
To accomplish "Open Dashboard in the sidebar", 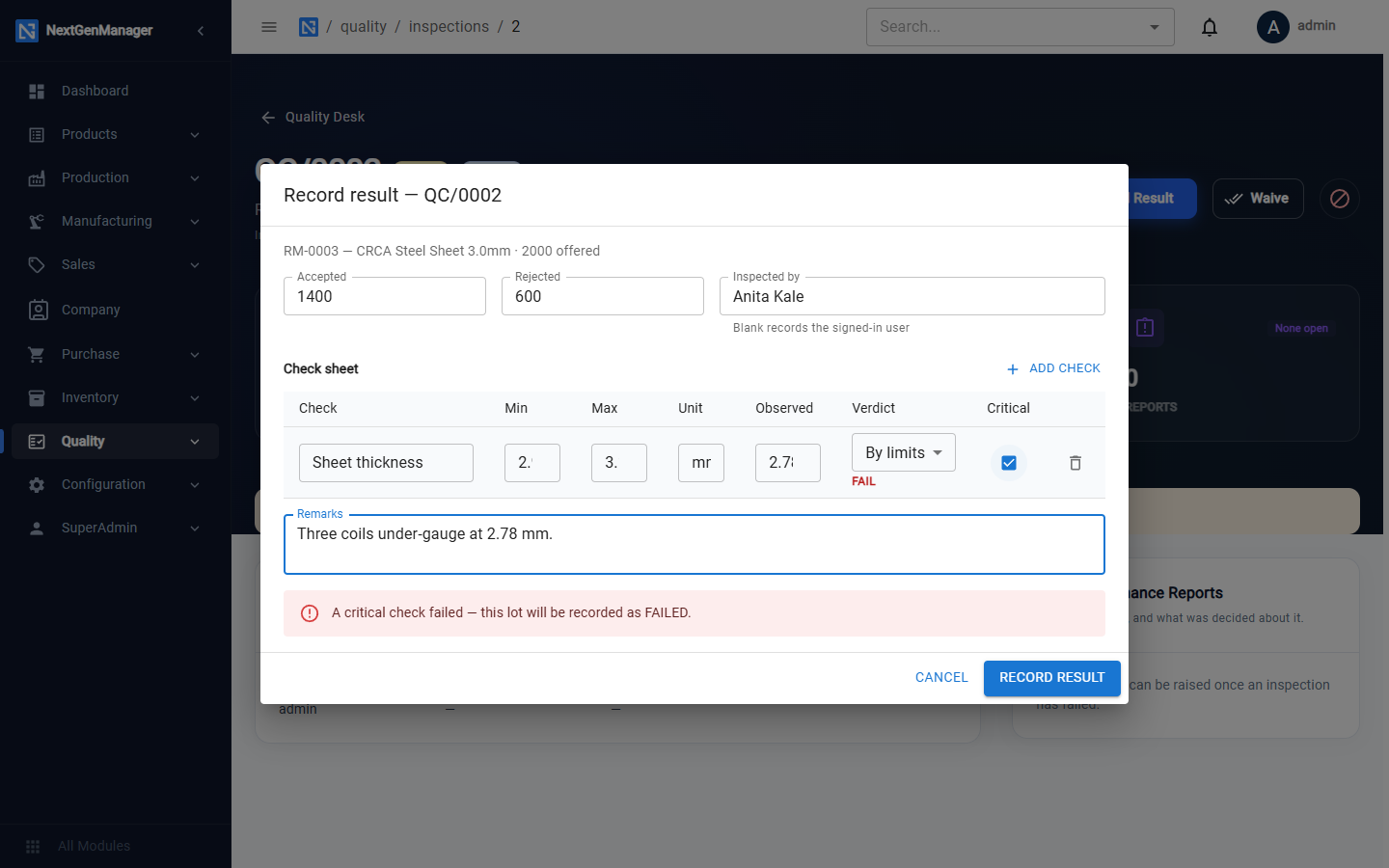I will coord(116,91).
